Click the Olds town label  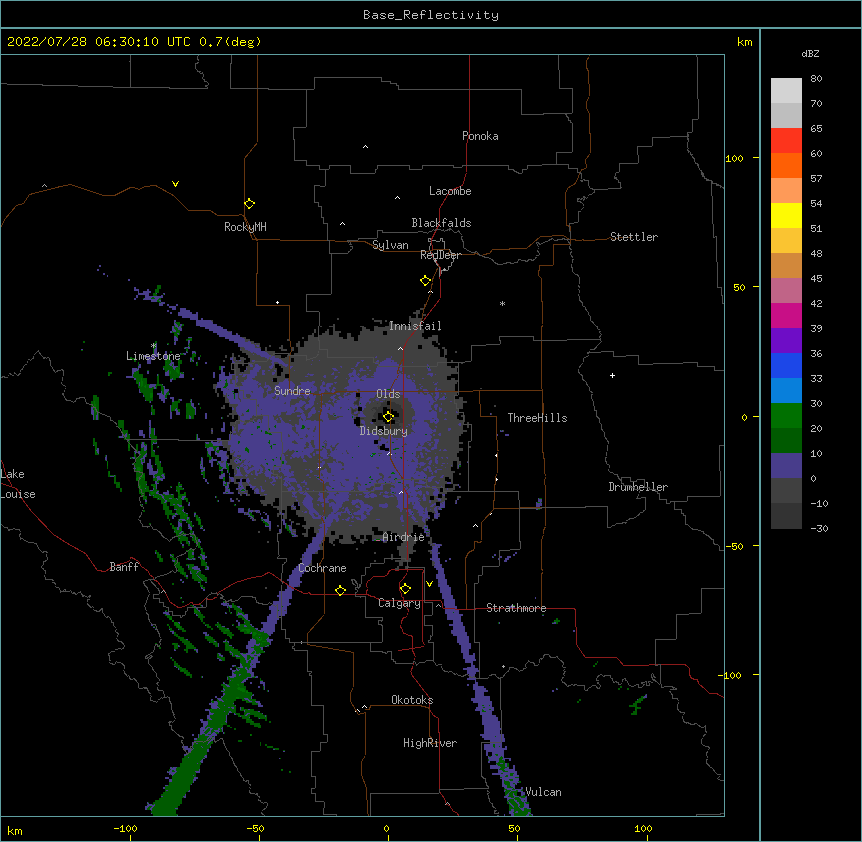pos(388,394)
